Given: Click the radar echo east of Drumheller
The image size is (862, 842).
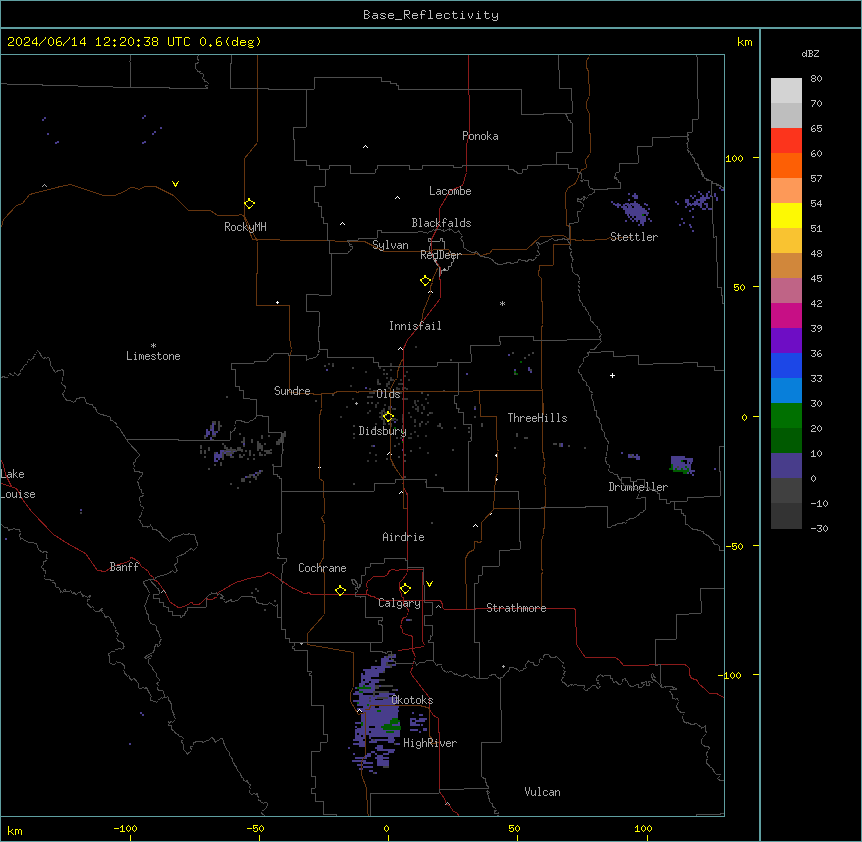Looking at the screenshot, I should (682, 464).
